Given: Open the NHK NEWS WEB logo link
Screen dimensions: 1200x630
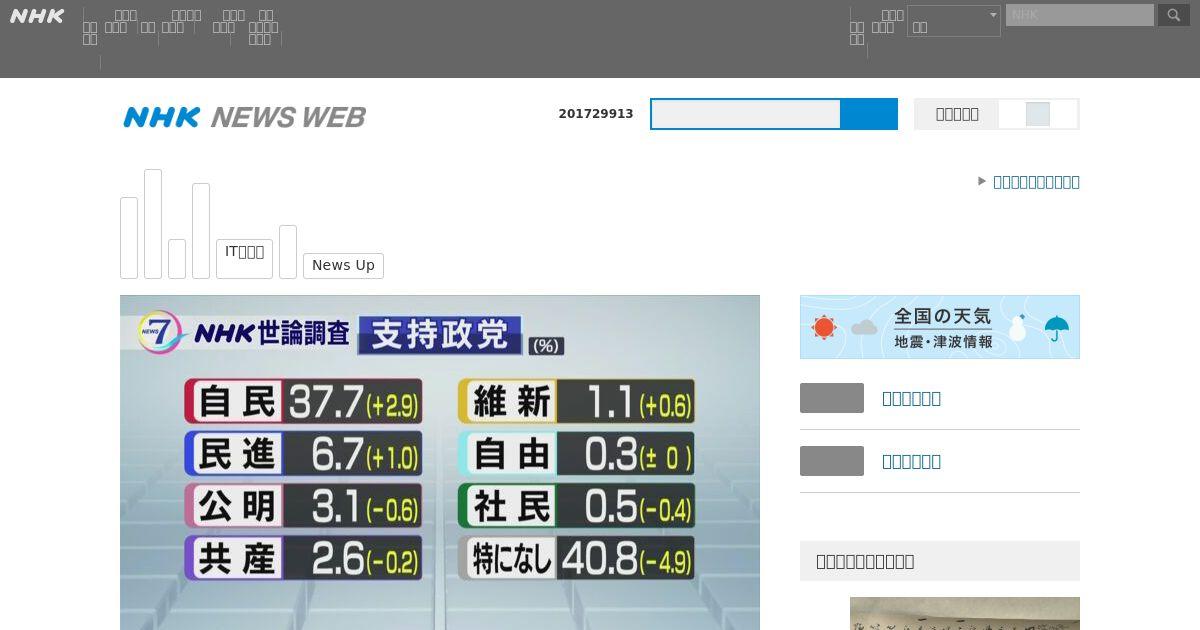Looking at the screenshot, I should [245, 117].
